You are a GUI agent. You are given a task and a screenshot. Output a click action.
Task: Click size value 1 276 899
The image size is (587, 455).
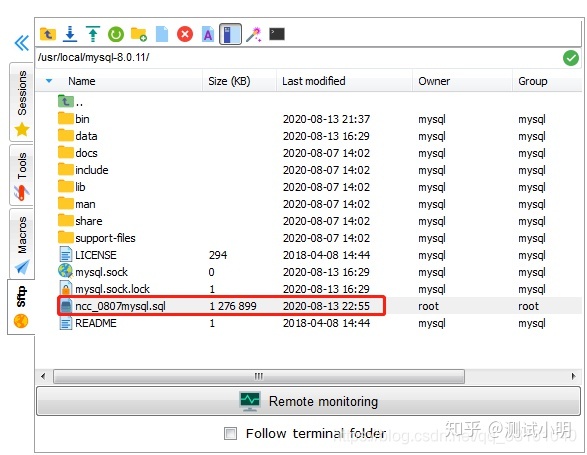click(x=233, y=306)
